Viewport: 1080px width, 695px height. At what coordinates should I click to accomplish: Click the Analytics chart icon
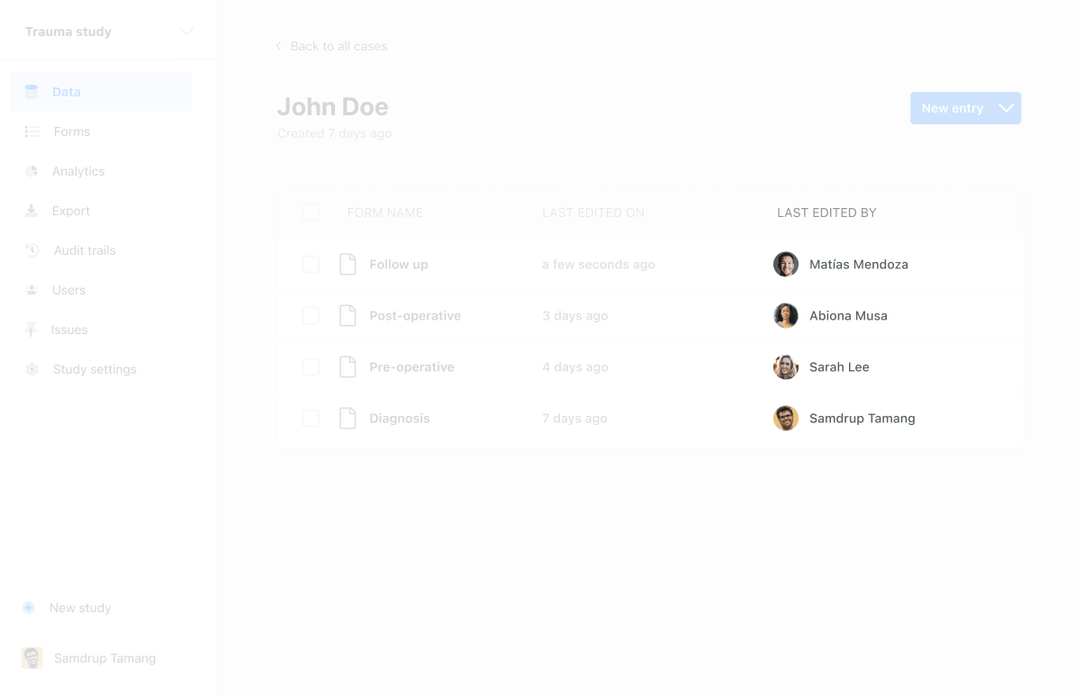31,171
